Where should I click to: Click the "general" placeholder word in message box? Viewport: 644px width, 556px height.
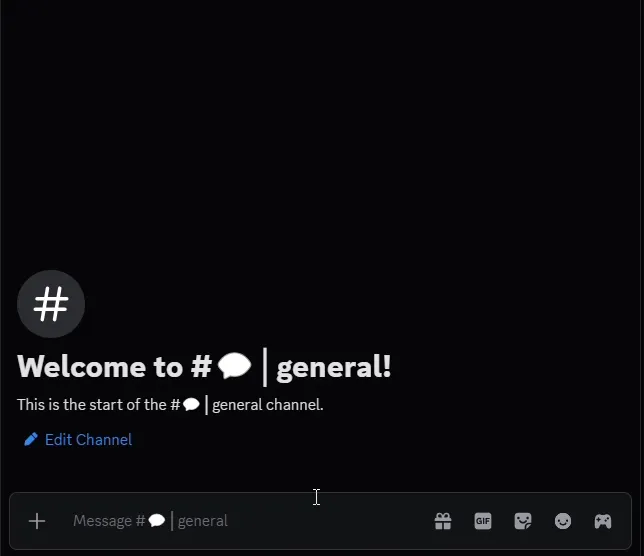[x=203, y=521]
